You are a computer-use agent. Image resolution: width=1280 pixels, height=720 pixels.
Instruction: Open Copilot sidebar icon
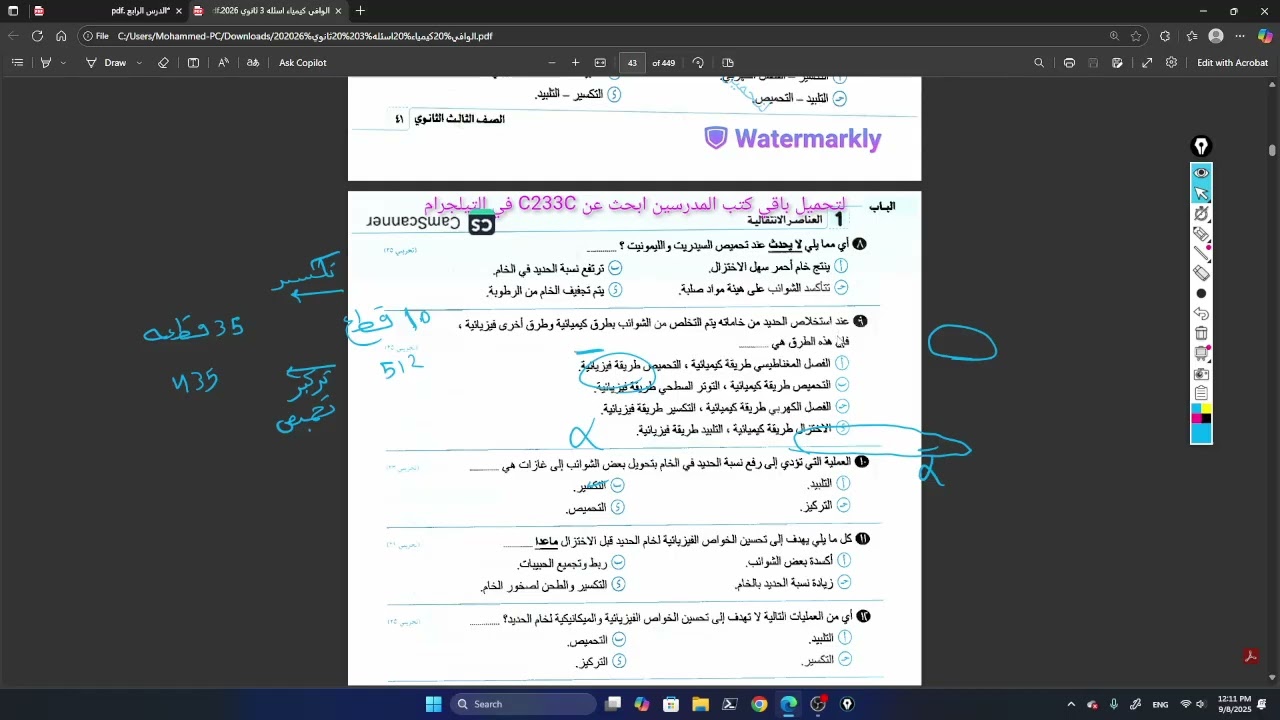point(1265,36)
